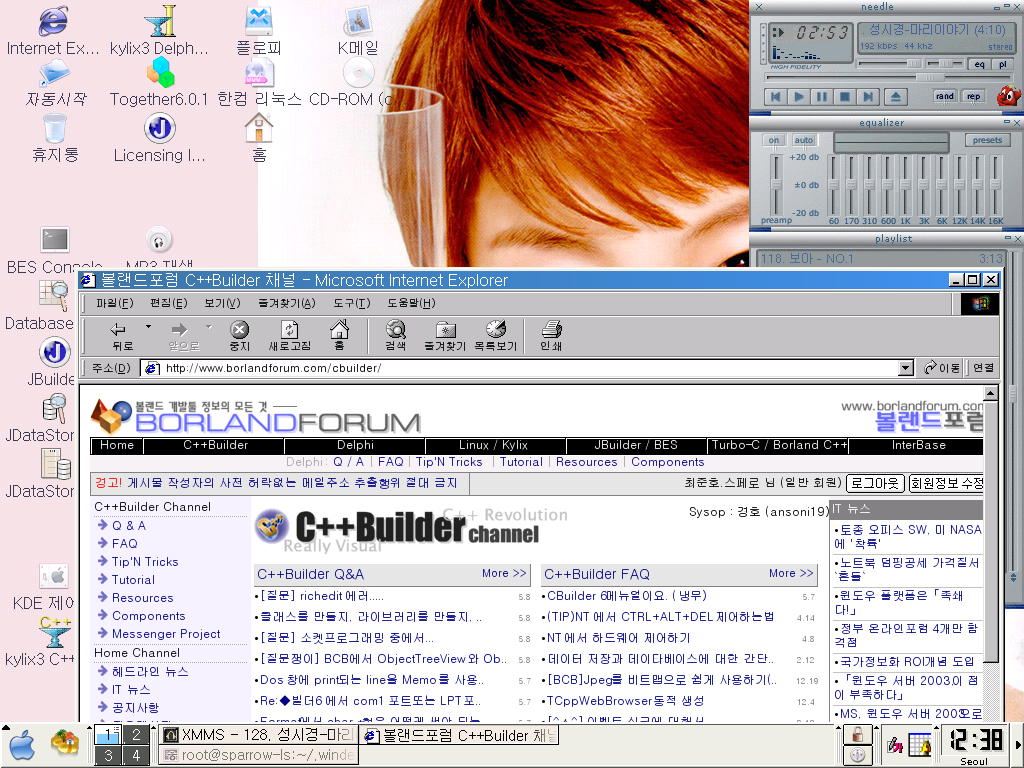Print the page with the 인쇄 button
This screenshot has height=768, width=1024.
coord(551,336)
